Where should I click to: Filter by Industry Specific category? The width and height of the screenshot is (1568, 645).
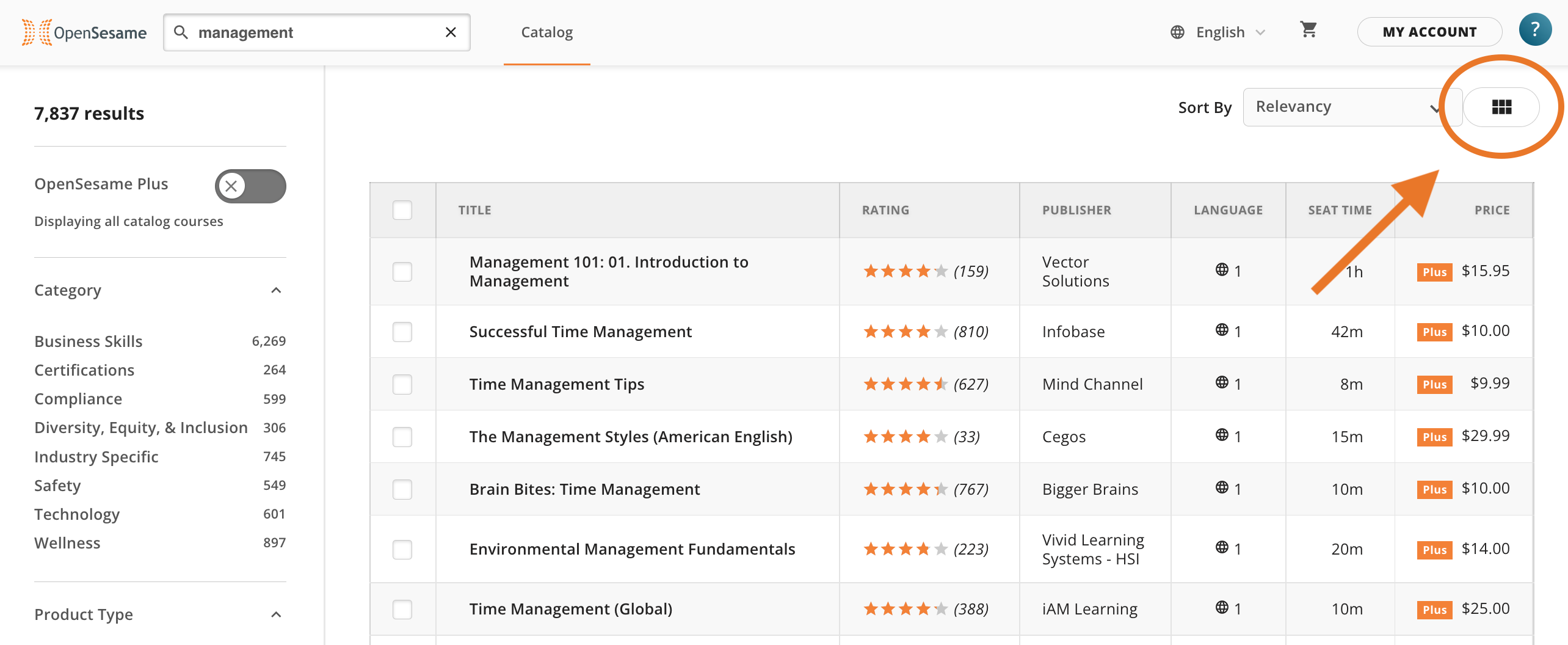[x=96, y=457]
